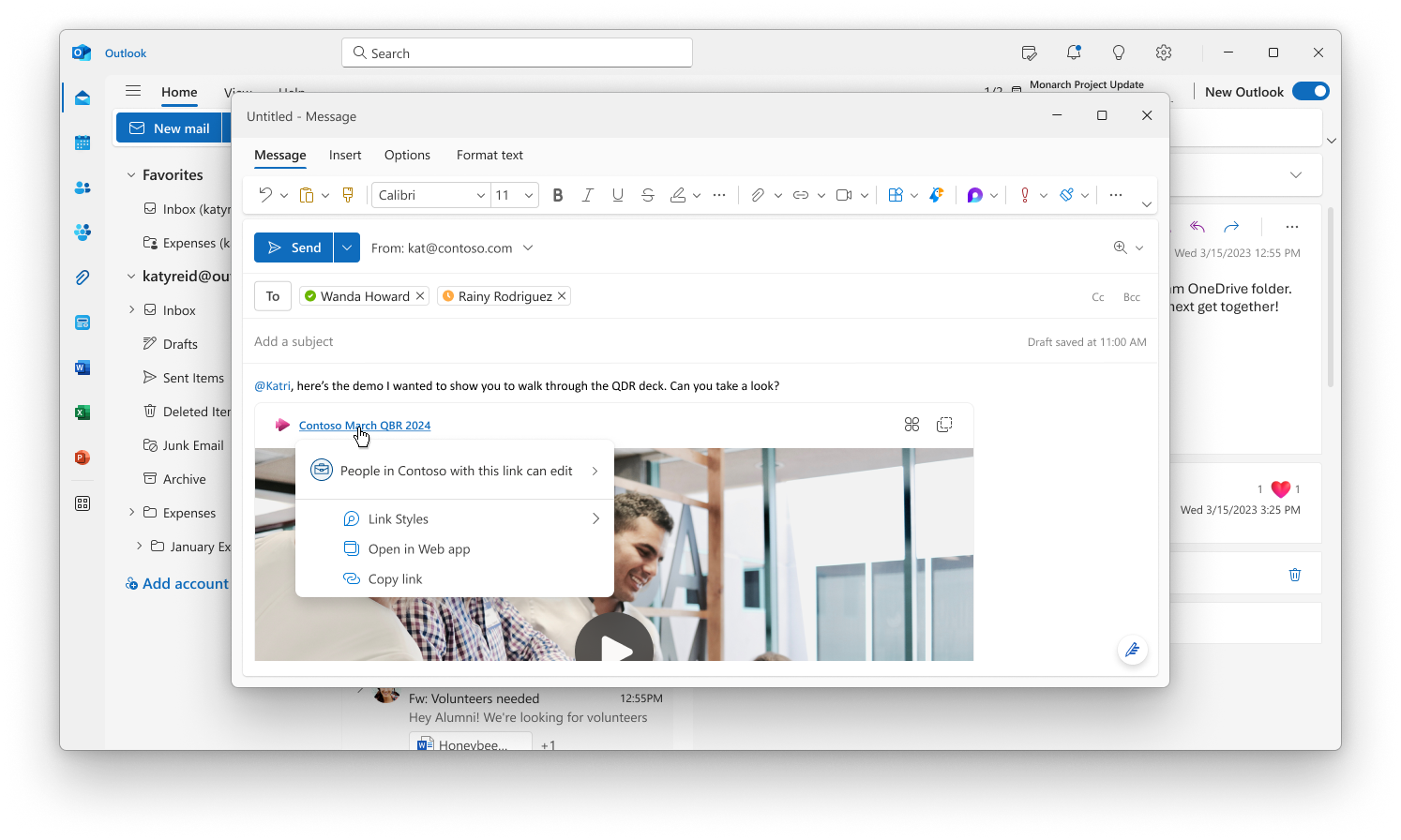The height and width of the screenshot is (840, 1401).
Task: Select the Format Painter brush icon
Action: coord(348,195)
